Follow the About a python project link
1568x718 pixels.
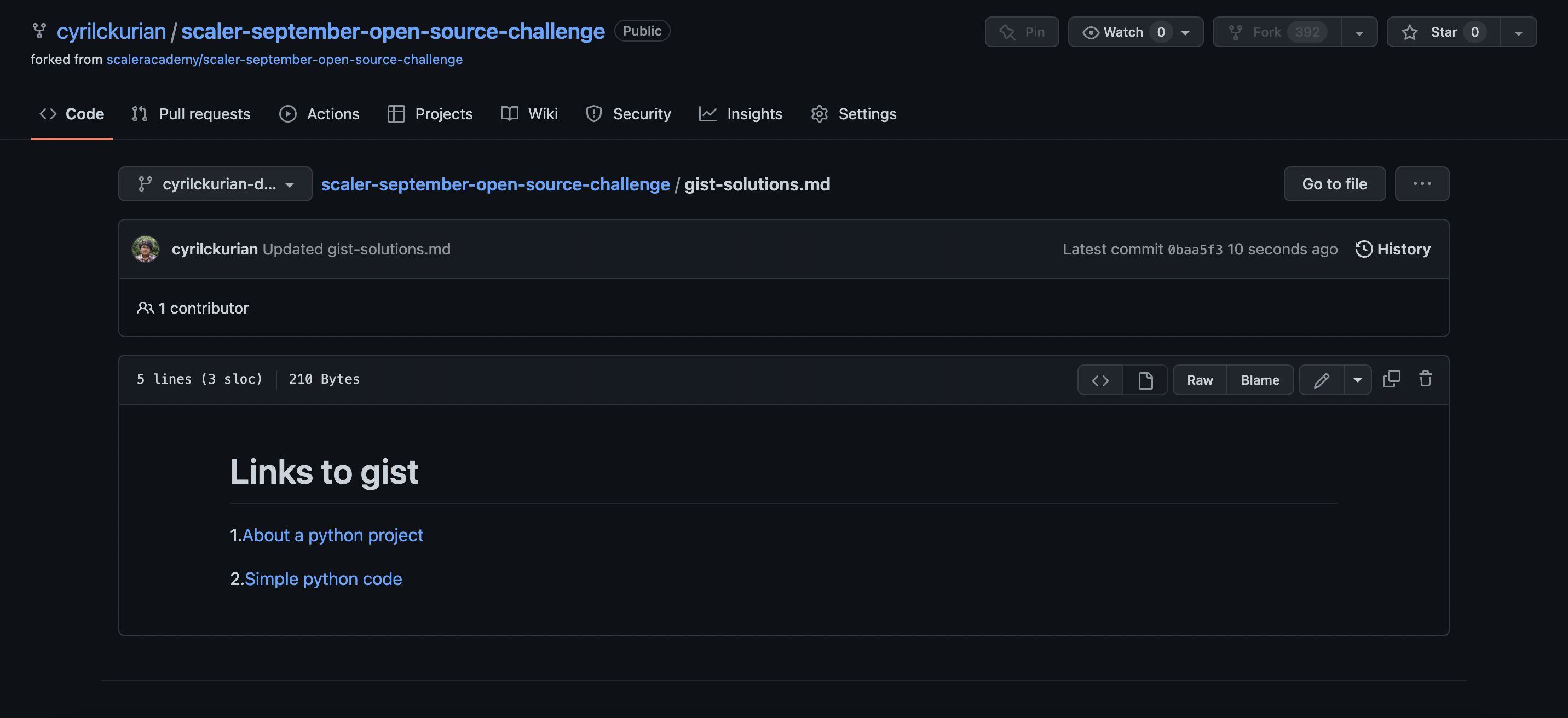tap(333, 535)
